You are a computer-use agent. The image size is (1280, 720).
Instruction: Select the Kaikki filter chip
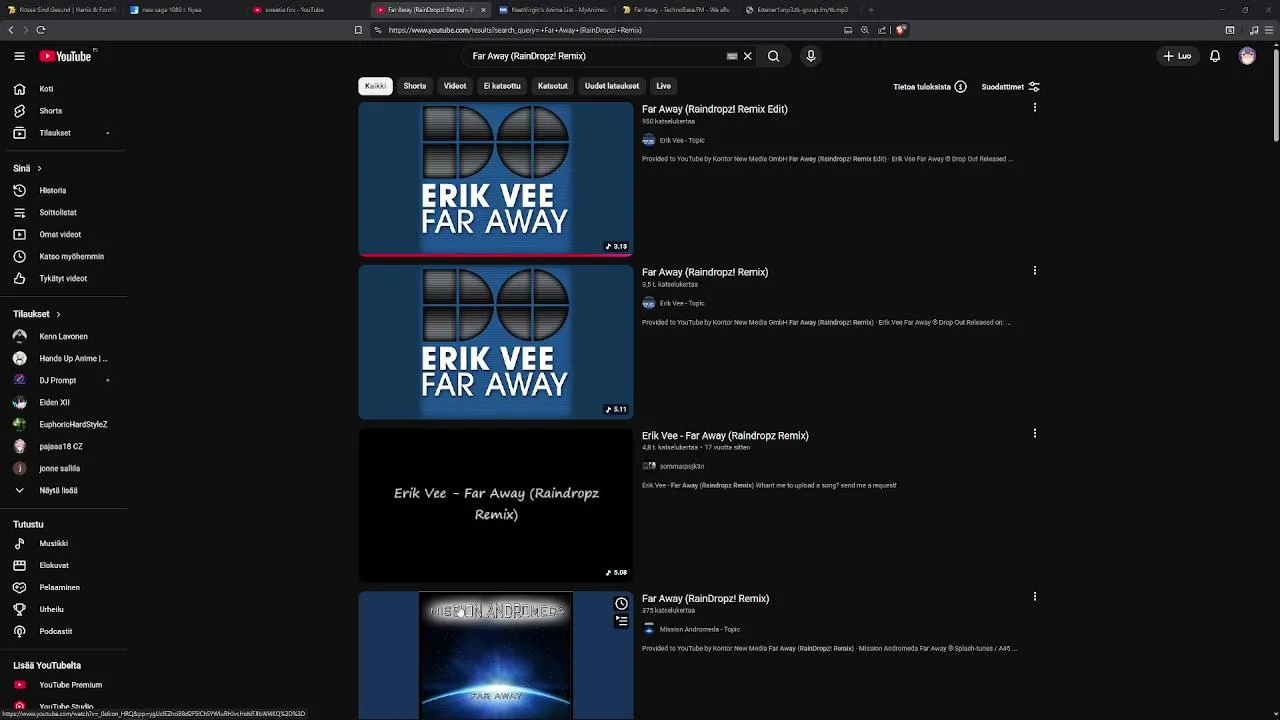375,86
